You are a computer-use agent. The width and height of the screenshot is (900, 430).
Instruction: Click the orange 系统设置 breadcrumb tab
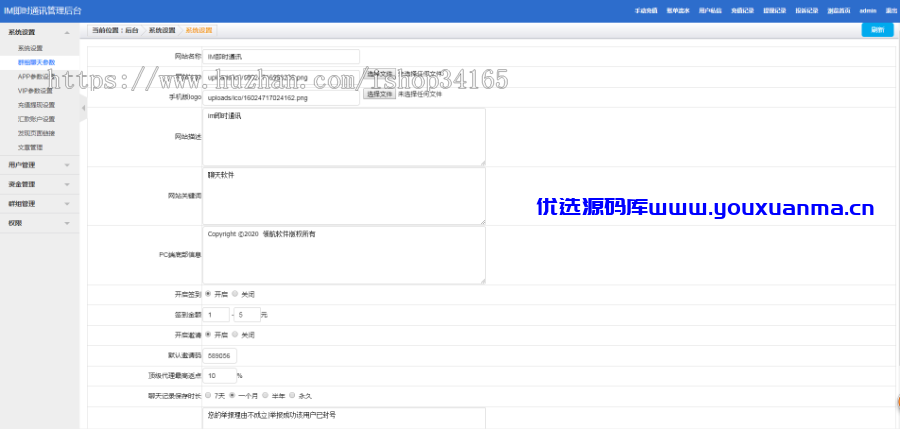pyautogui.click(x=199, y=30)
